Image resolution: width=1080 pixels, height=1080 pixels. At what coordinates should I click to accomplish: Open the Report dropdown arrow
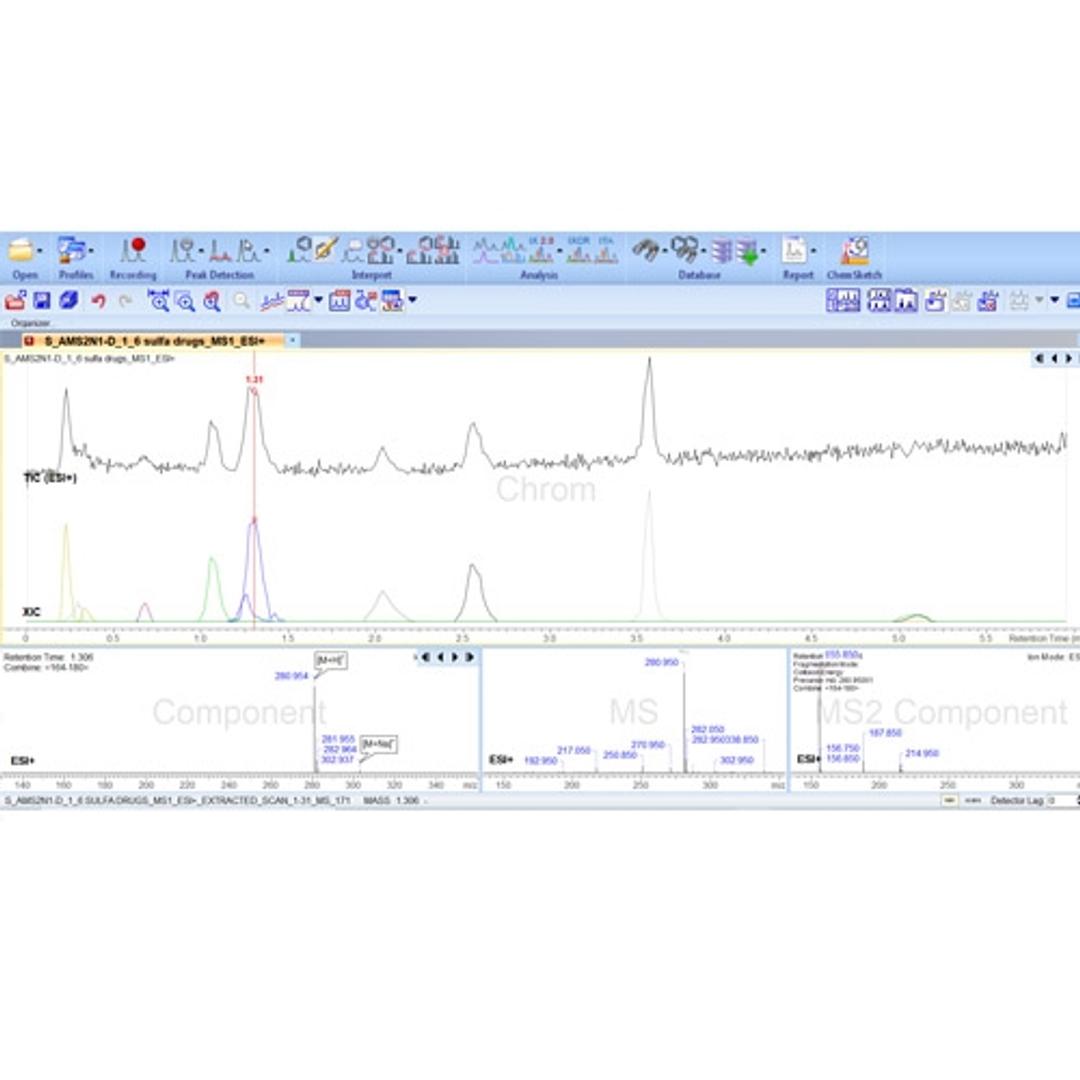(x=815, y=250)
